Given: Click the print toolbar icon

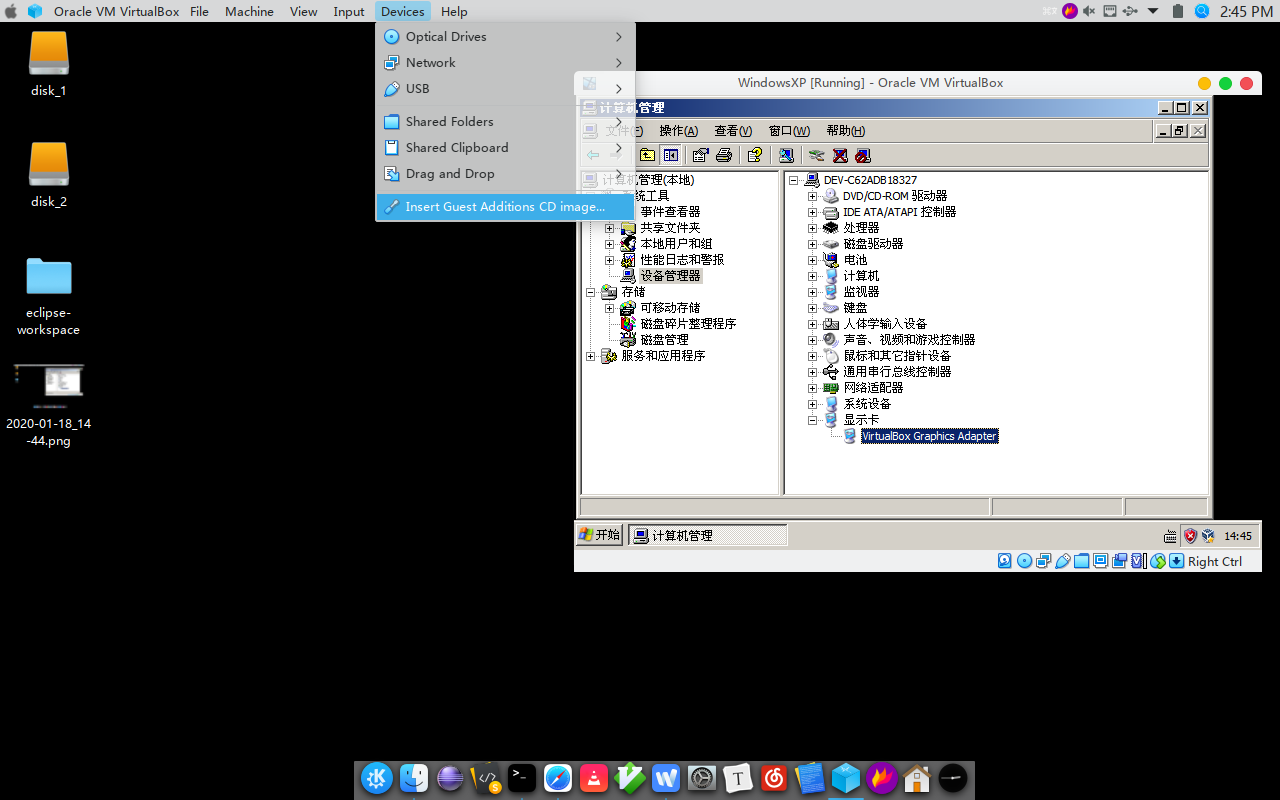Looking at the screenshot, I should click(x=724, y=155).
